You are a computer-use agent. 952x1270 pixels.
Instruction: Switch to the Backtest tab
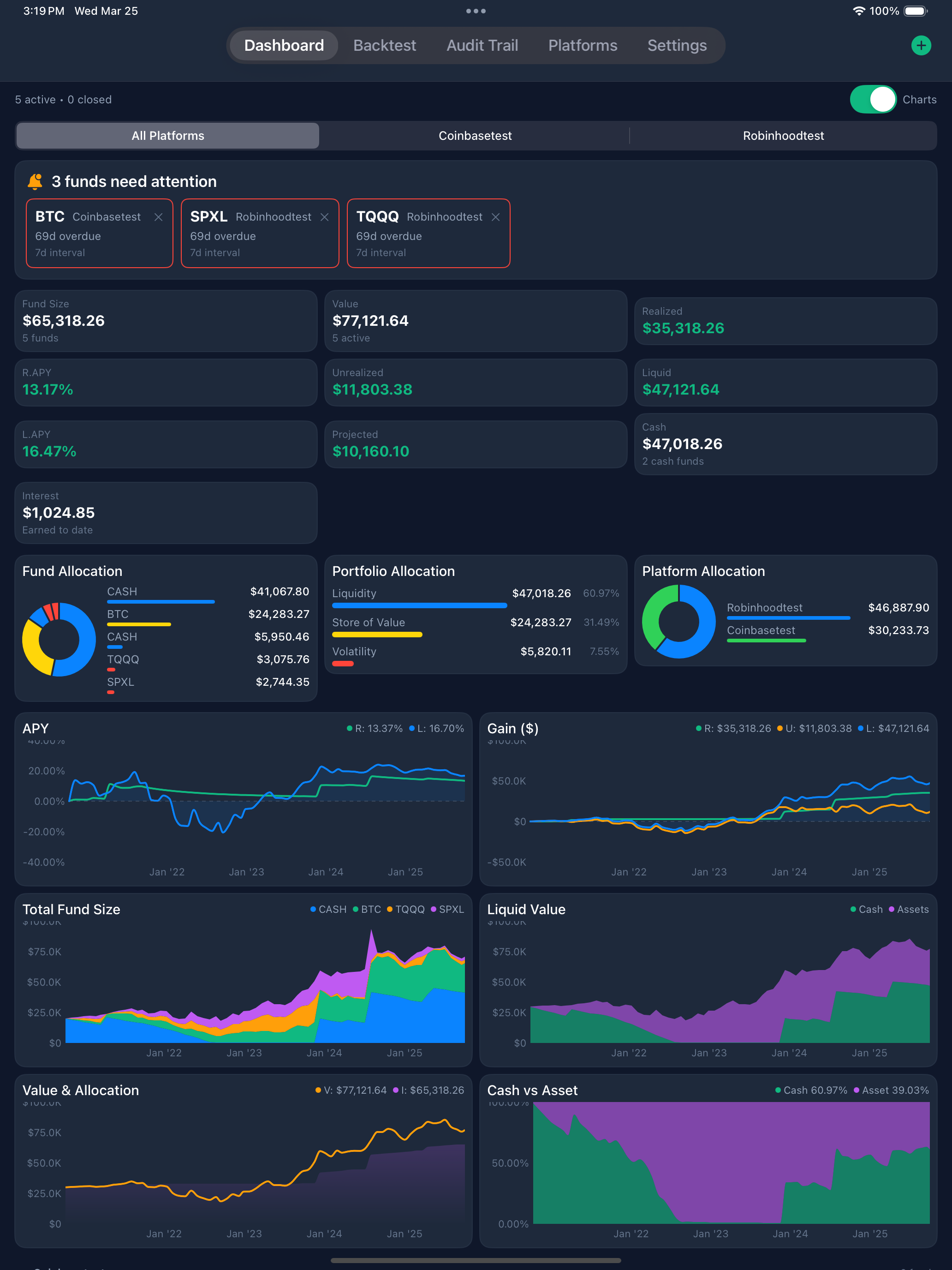pos(385,45)
